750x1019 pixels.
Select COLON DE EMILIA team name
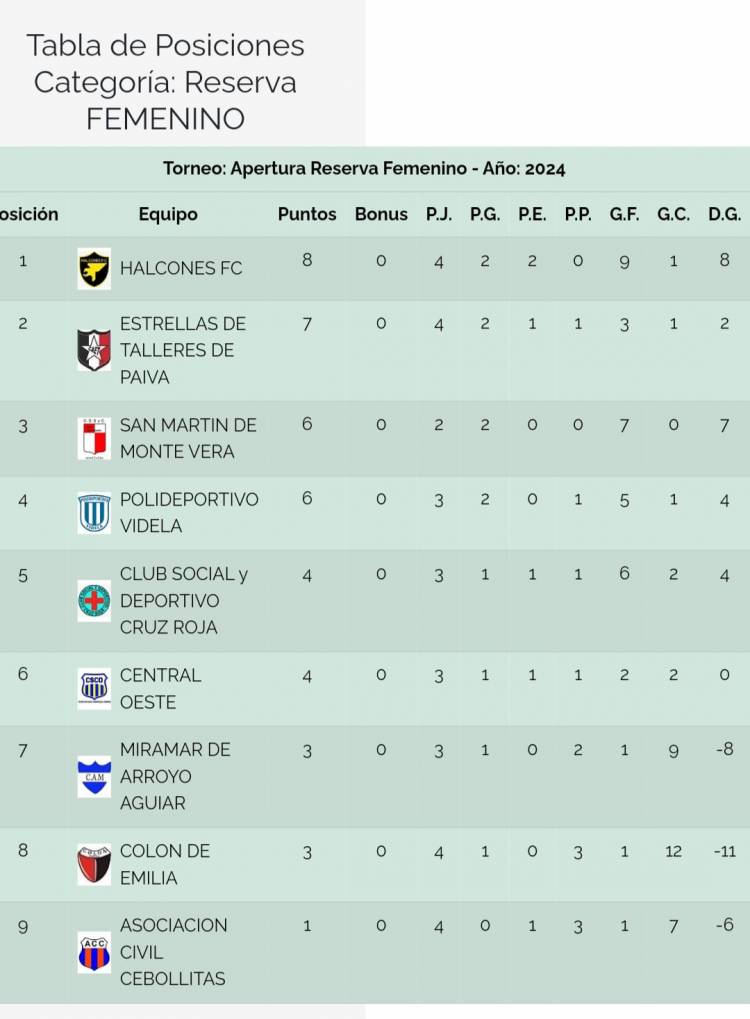pos(165,864)
